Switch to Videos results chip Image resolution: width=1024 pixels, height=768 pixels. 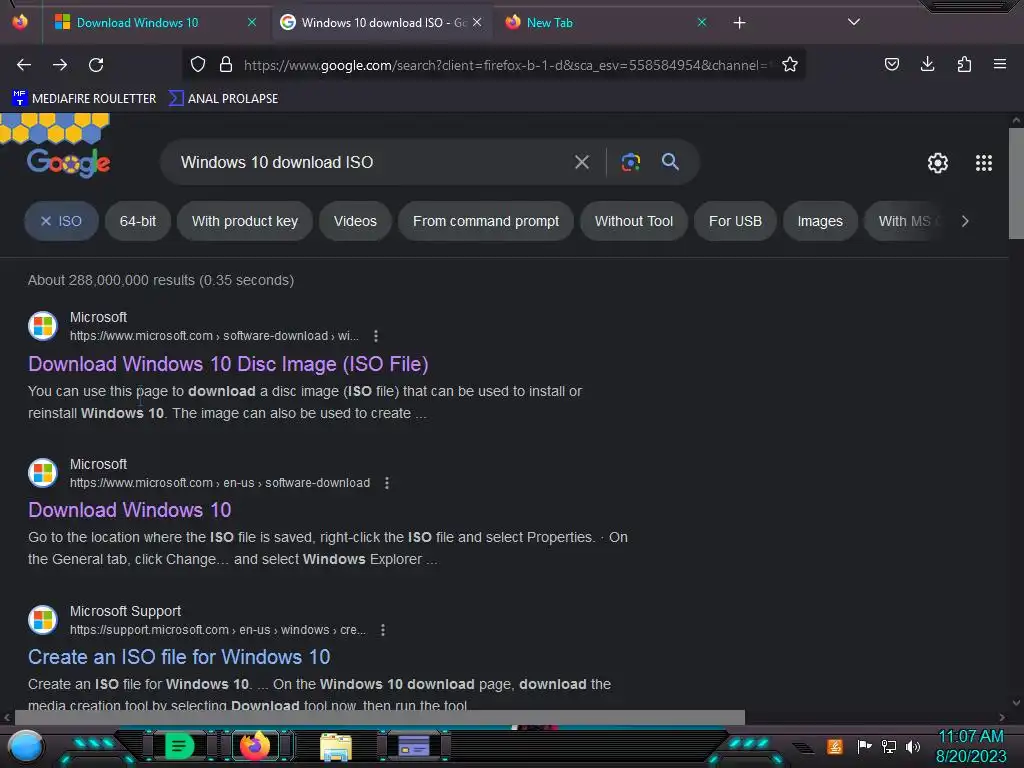[x=355, y=221]
